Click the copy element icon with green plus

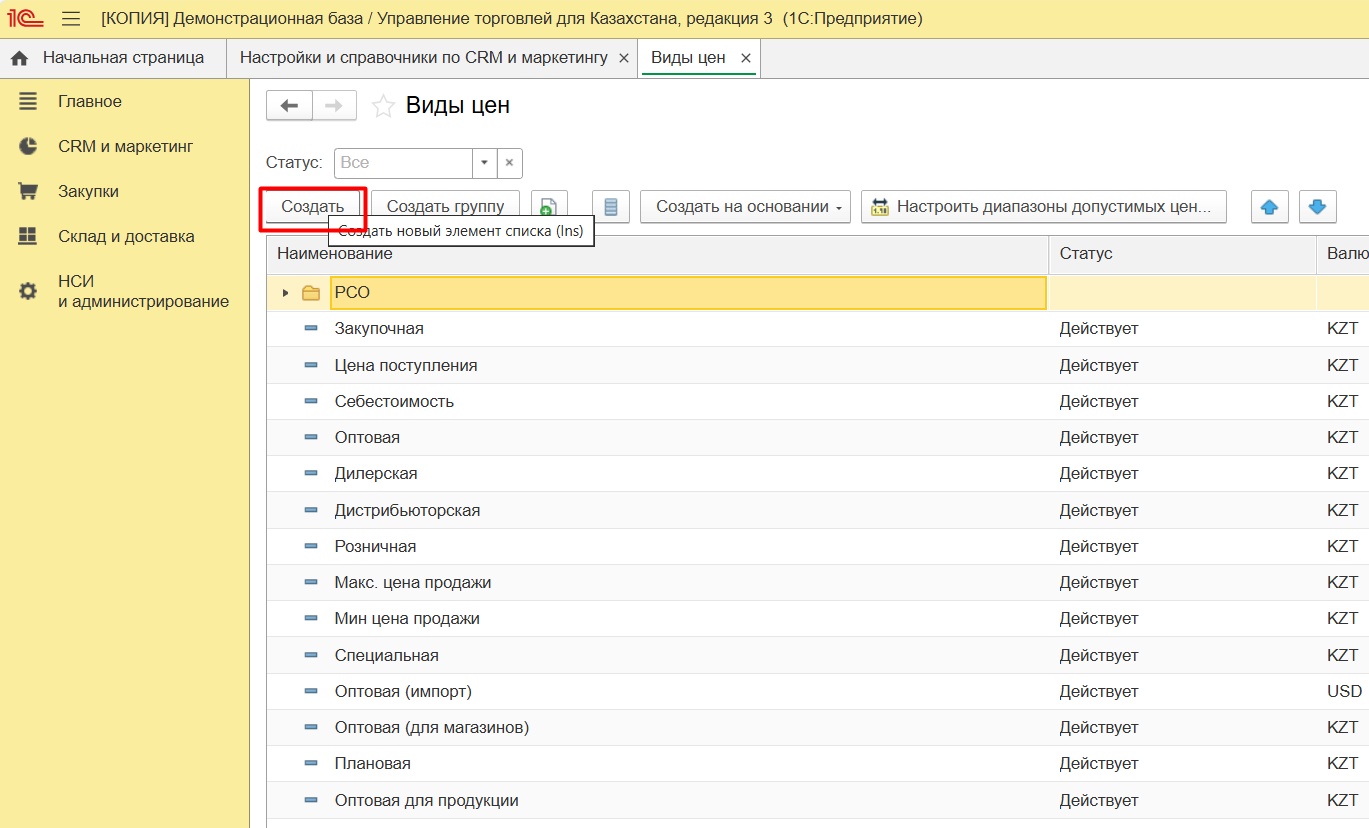coord(548,207)
